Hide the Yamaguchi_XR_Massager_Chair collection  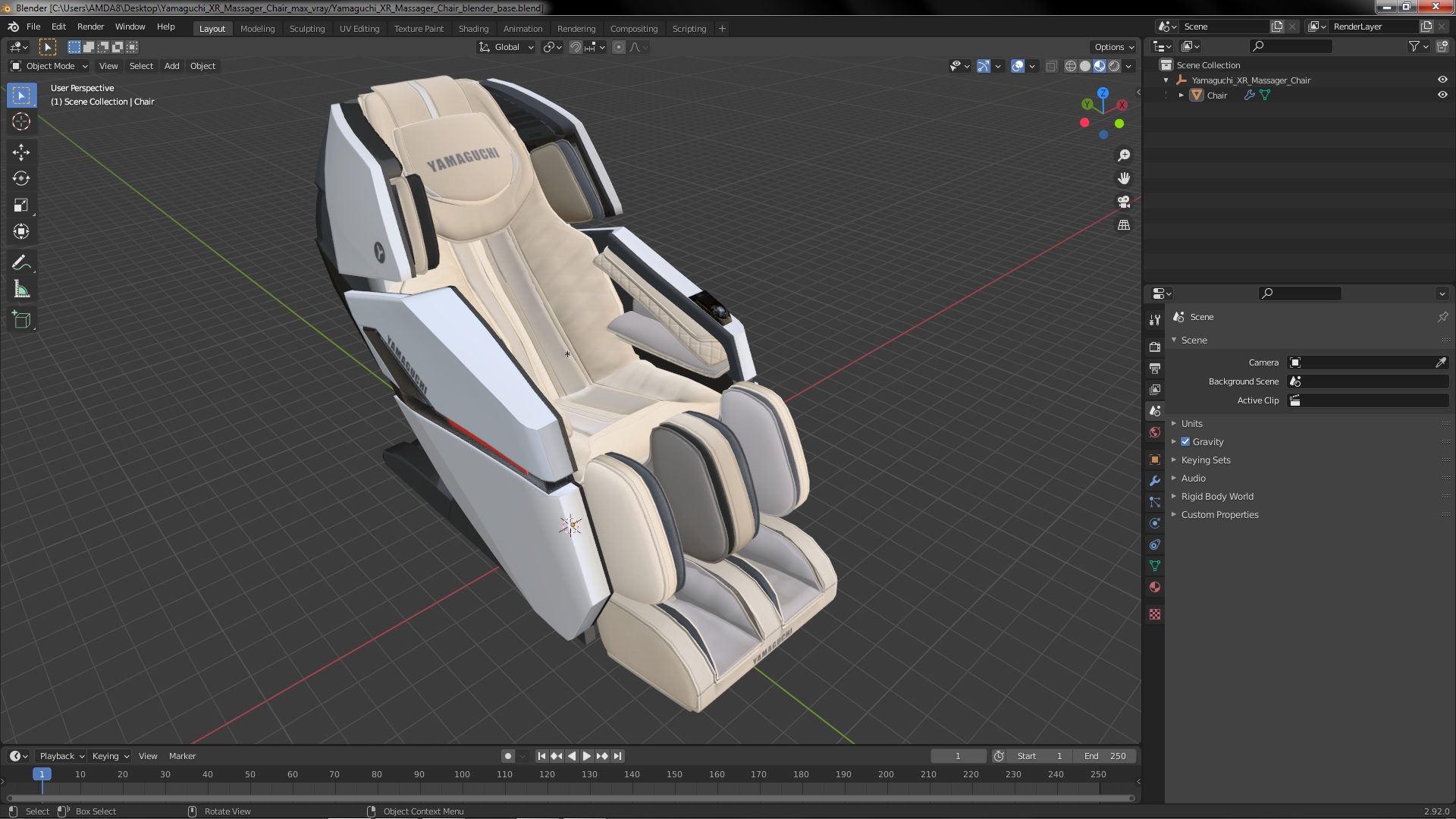coord(1442,80)
